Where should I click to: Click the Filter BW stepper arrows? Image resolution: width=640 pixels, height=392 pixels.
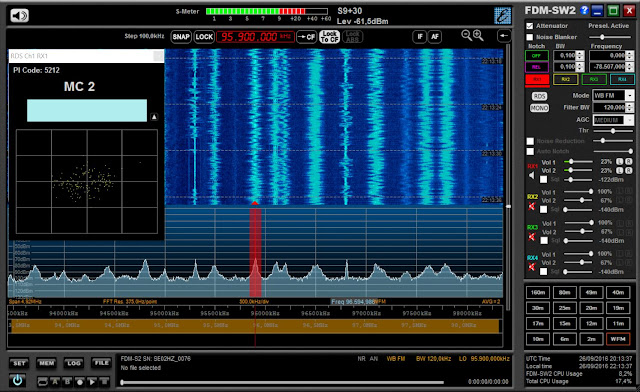(630, 107)
